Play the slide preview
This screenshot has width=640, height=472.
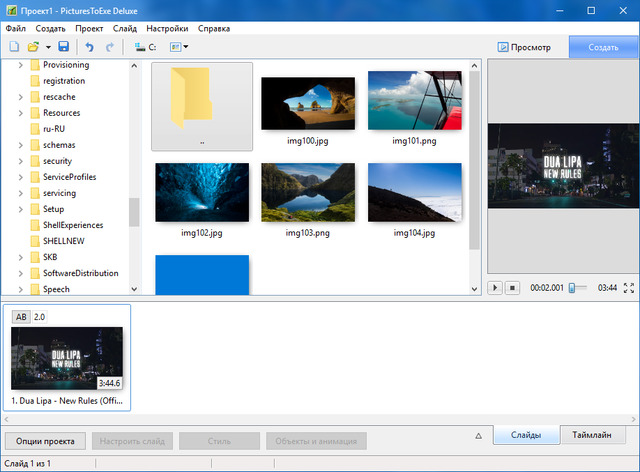coord(495,288)
